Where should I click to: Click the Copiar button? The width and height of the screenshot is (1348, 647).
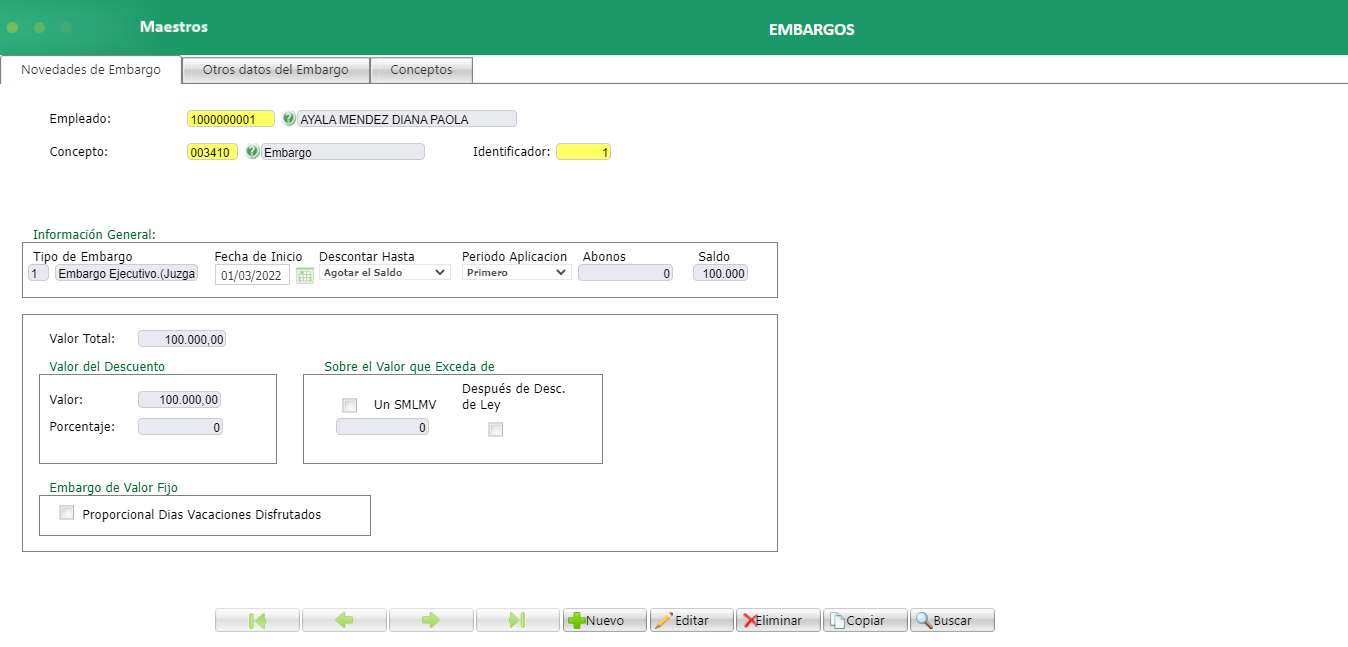pyautogui.click(x=866, y=620)
